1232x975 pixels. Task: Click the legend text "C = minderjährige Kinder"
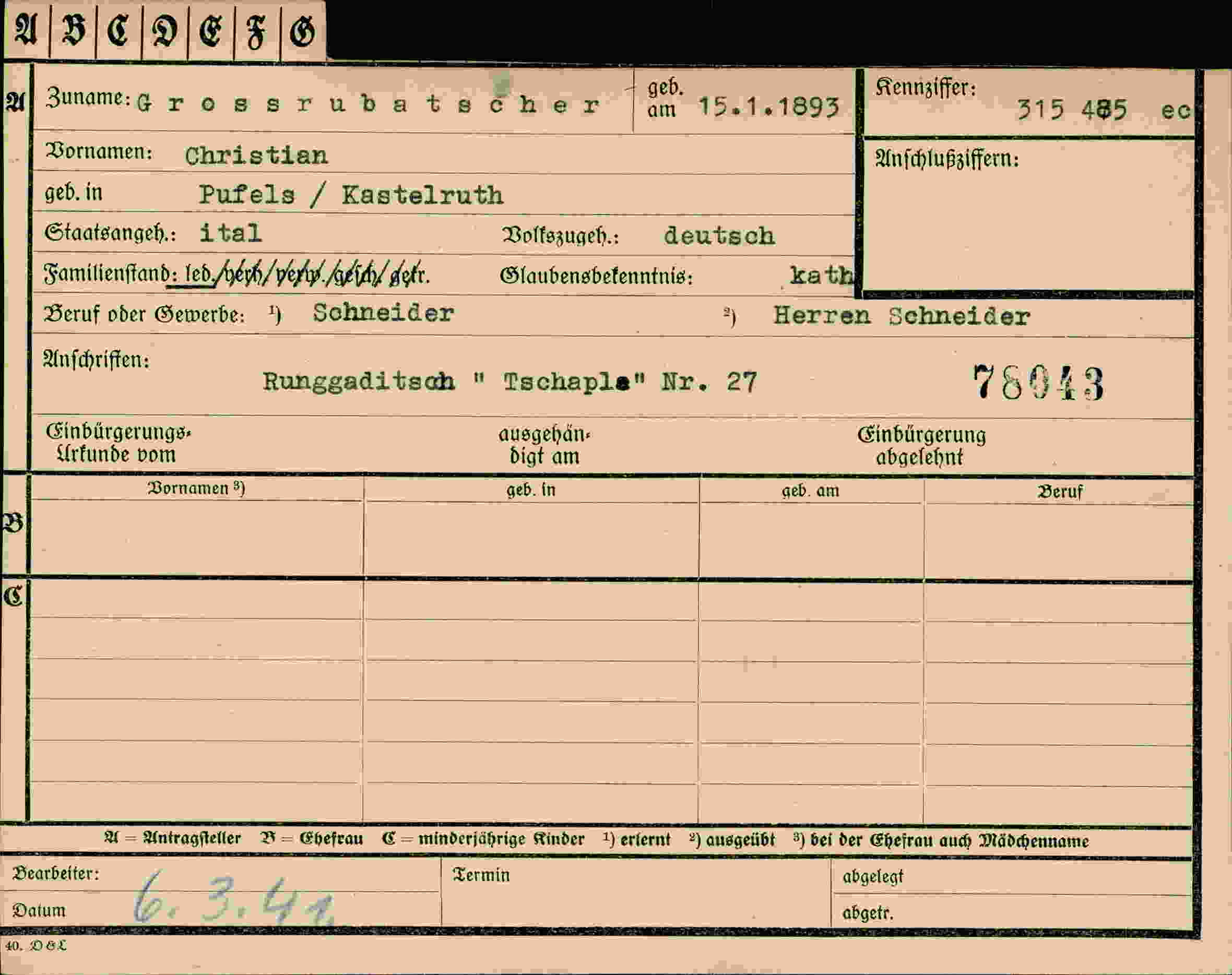483,839
